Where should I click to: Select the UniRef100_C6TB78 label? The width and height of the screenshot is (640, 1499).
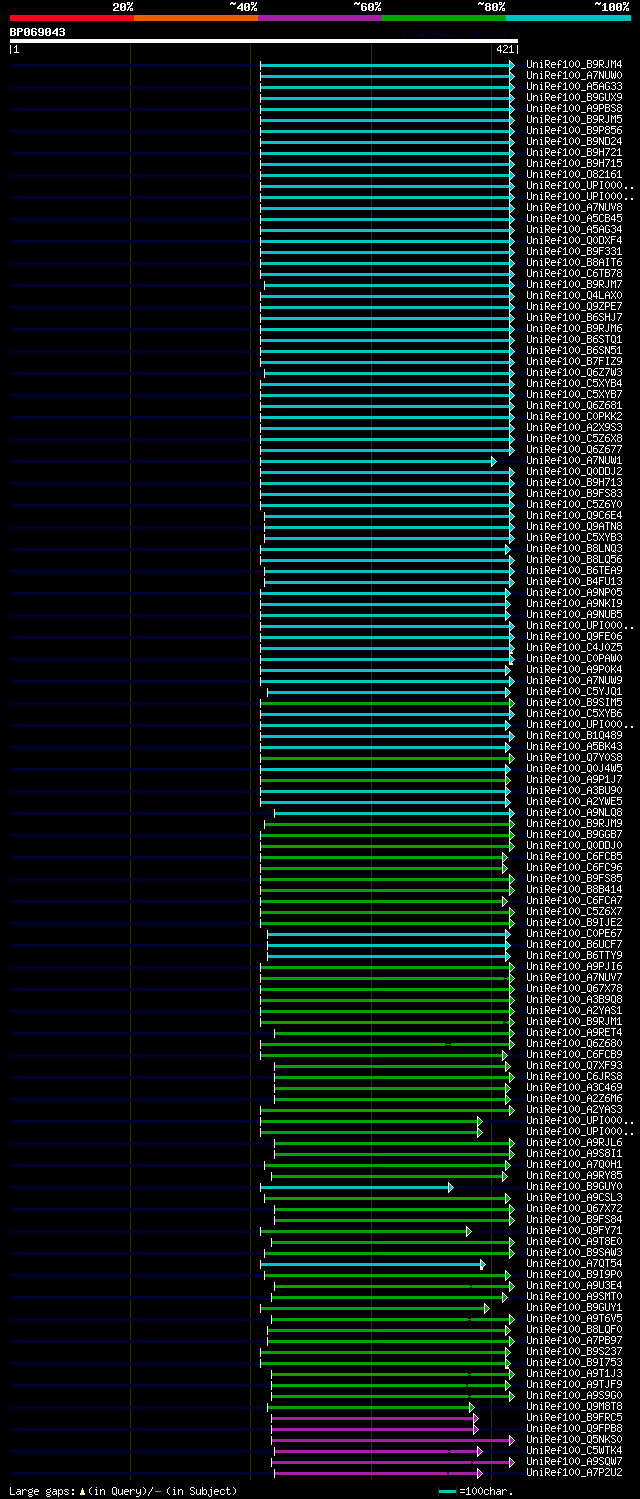(574, 273)
